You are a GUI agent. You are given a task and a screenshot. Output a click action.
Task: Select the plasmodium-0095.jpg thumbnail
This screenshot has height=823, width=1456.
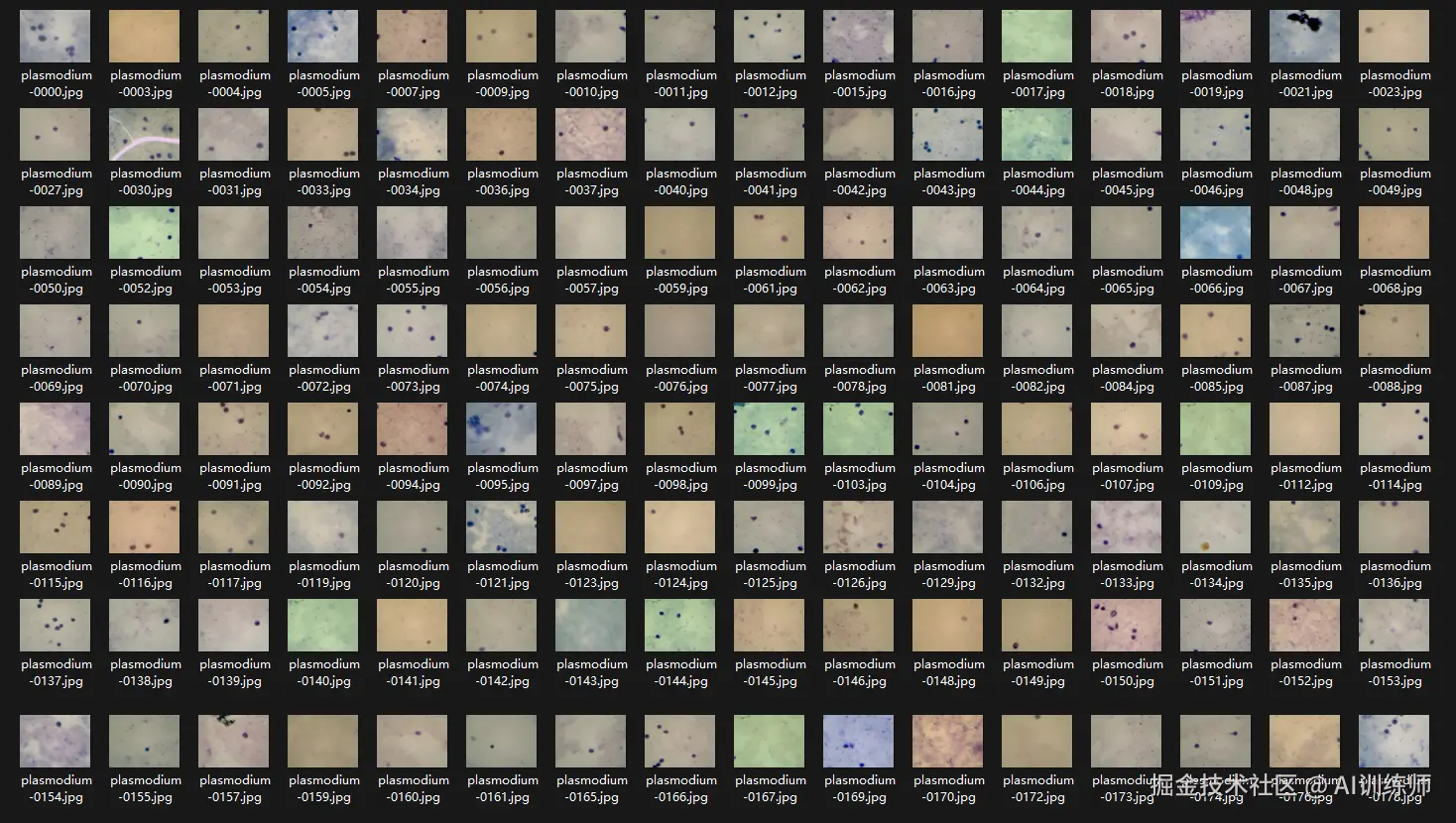[x=502, y=429]
